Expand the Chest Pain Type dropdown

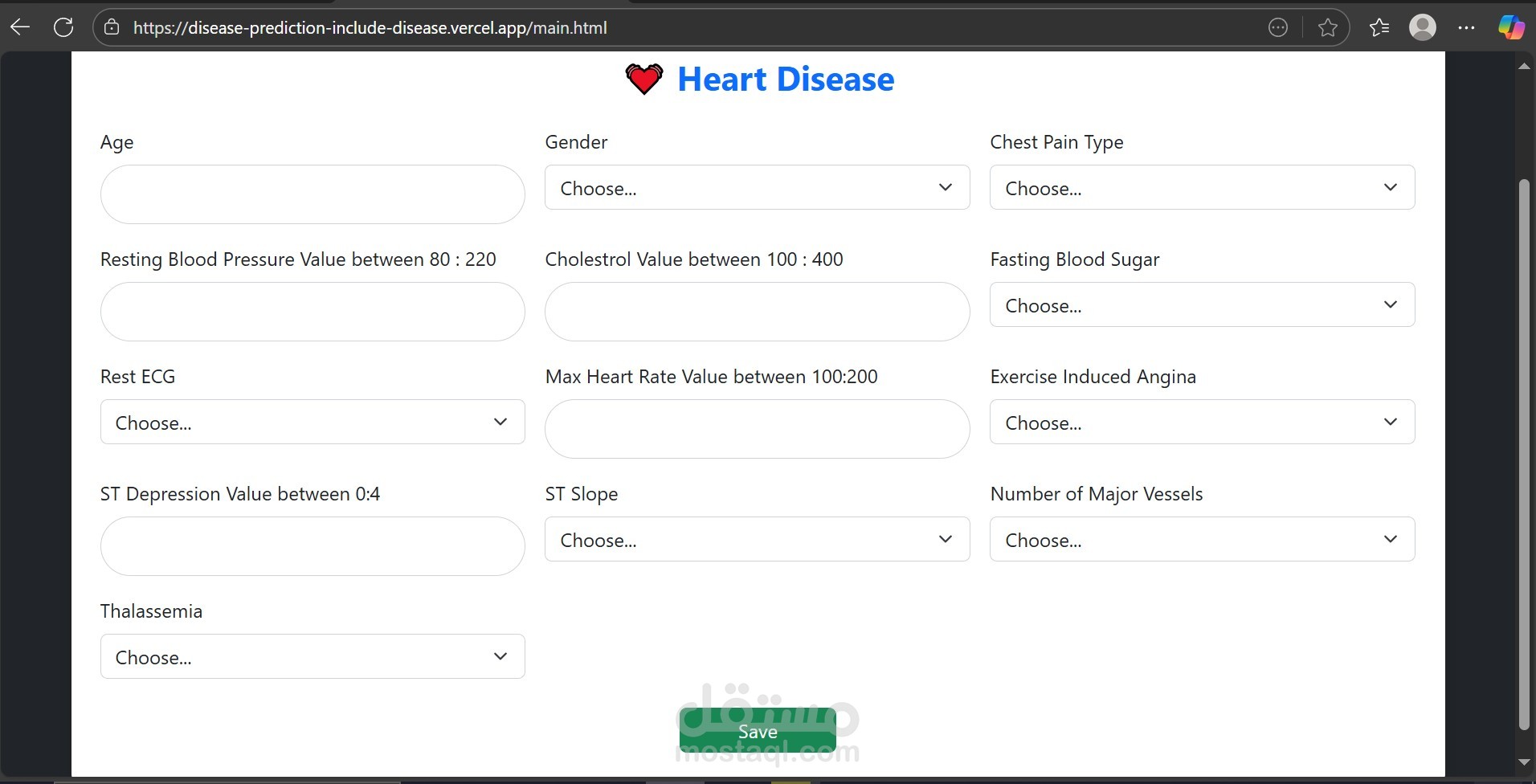tap(1202, 188)
